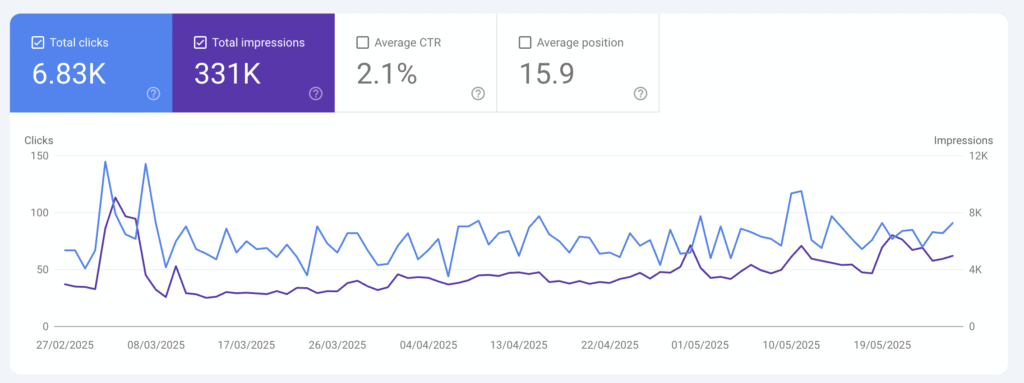Click the 04/04/2025 date label on axis
Screen dimensions: 1024x383
click(x=429, y=345)
